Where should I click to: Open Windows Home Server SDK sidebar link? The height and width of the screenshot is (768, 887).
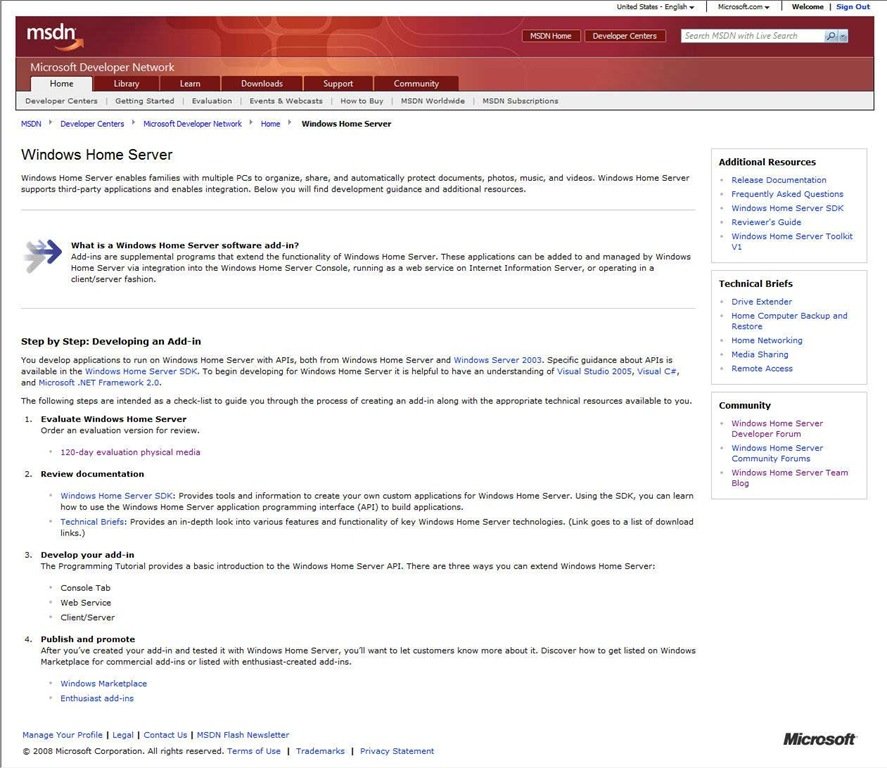click(787, 208)
